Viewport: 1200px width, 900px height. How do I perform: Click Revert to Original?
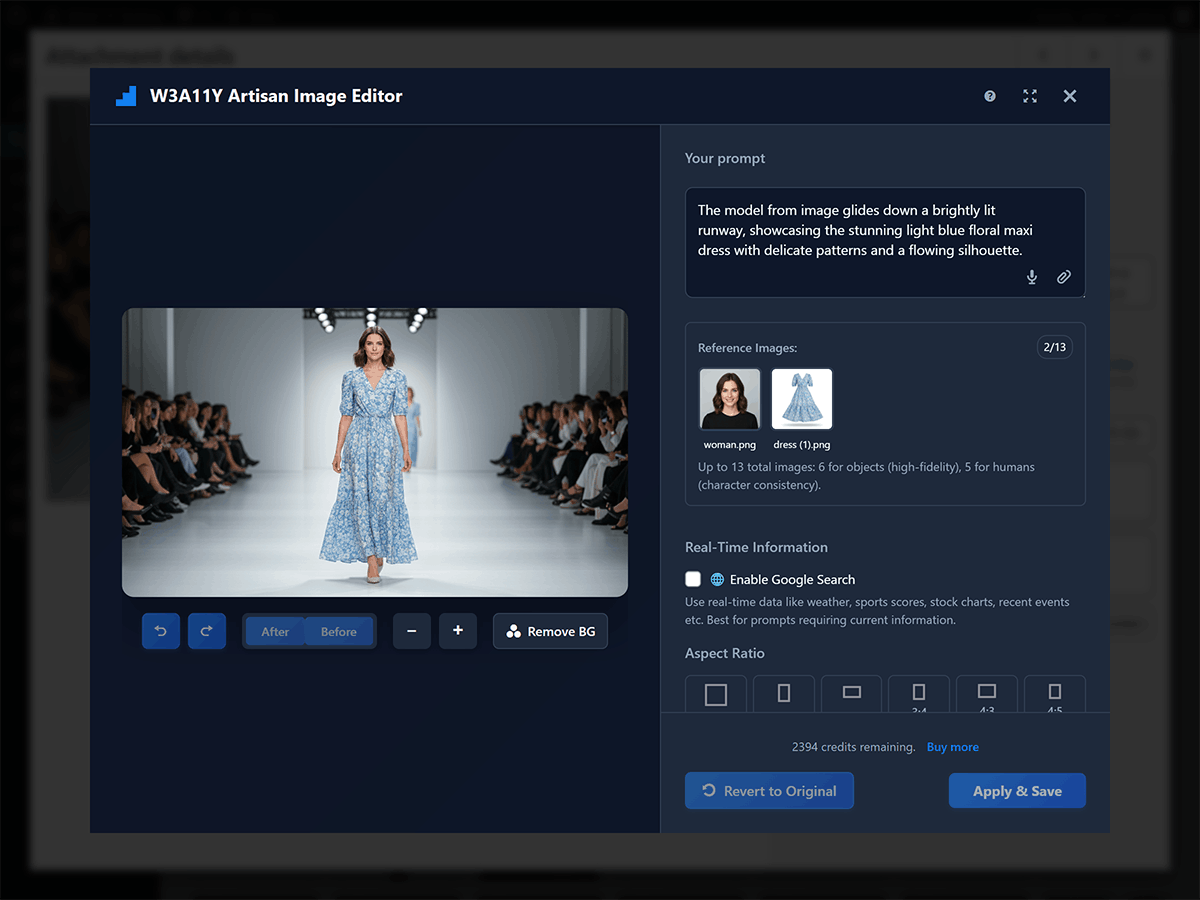(769, 790)
